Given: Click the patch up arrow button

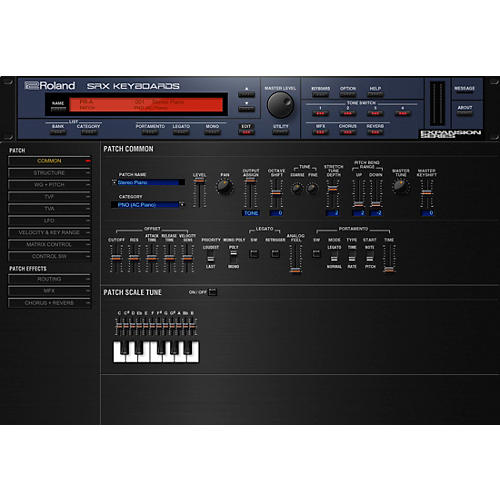Looking at the screenshot, I should coord(247,94).
